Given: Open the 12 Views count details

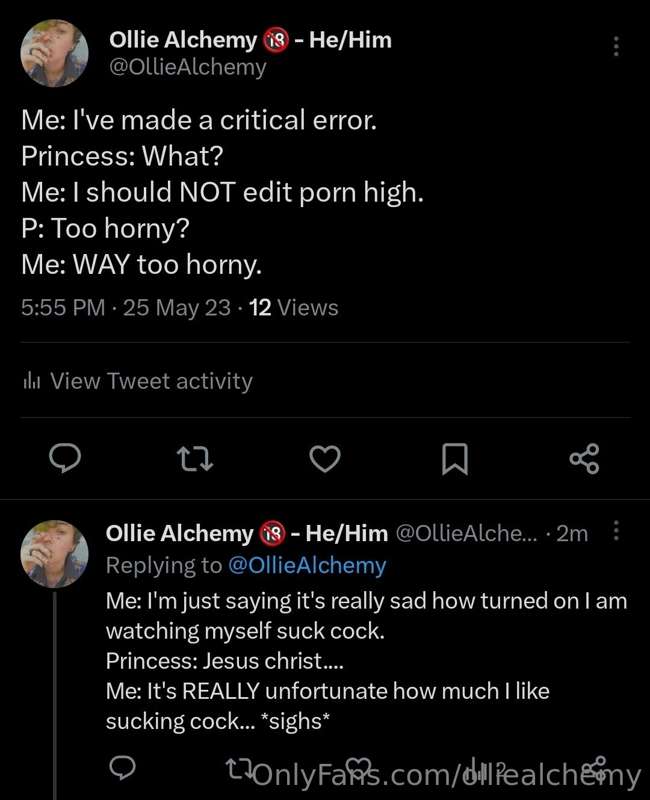Looking at the screenshot, I should [294, 308].
